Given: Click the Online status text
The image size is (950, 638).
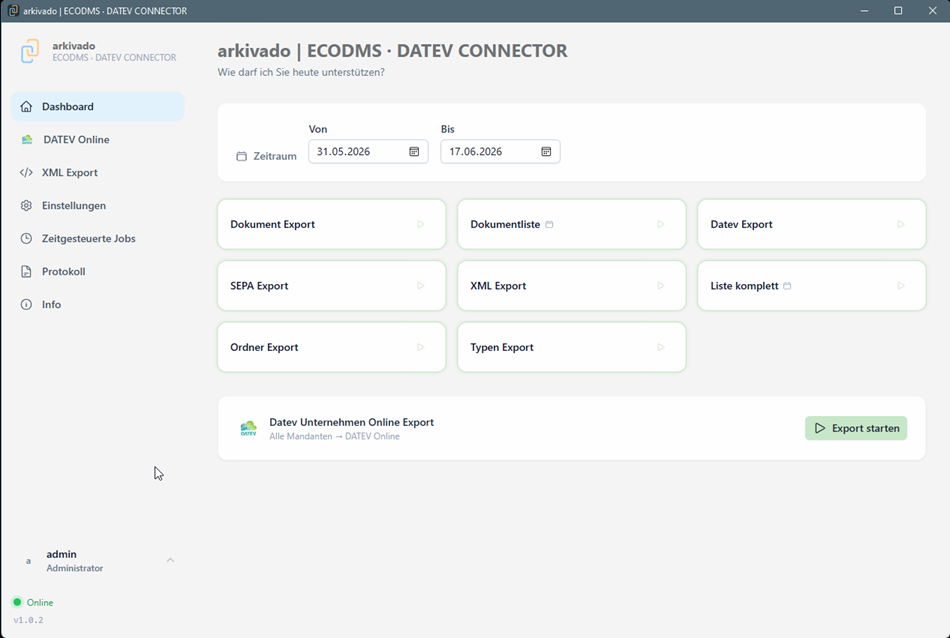Looking at the screenshot, I should tap(40, 602).
